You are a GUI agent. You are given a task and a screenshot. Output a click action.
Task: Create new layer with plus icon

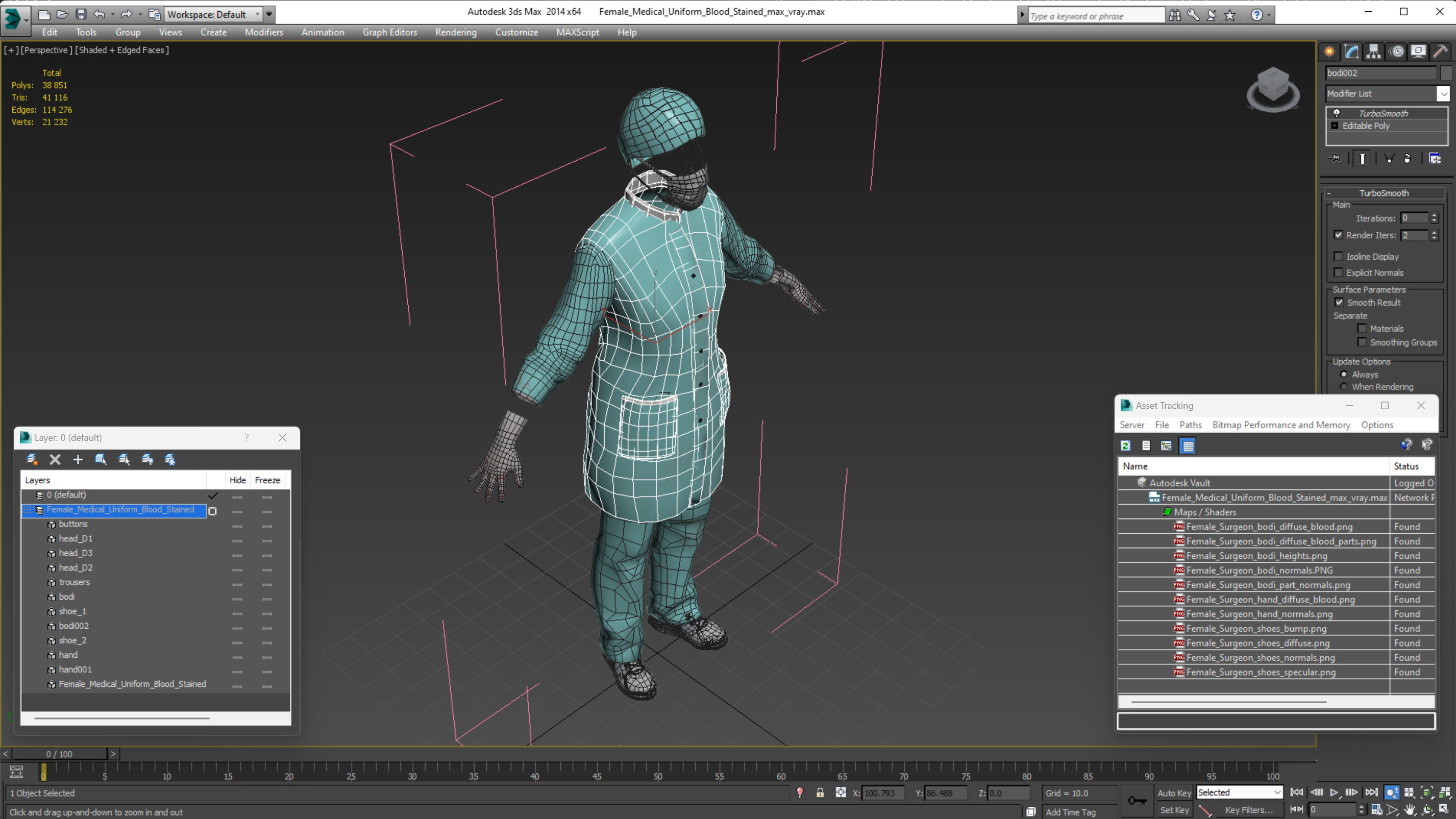78,460
